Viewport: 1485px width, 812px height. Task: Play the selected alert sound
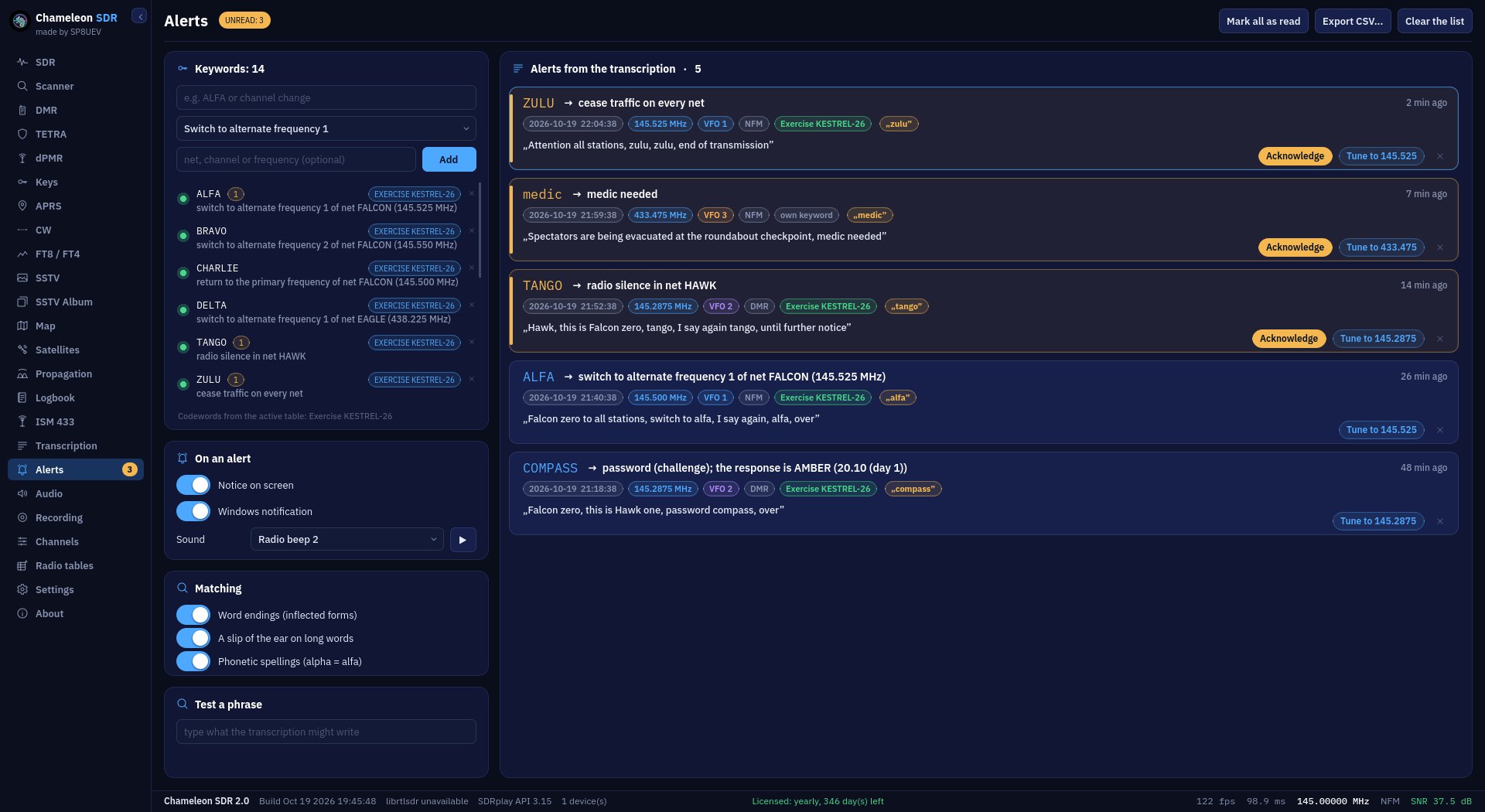pos(463,540)
